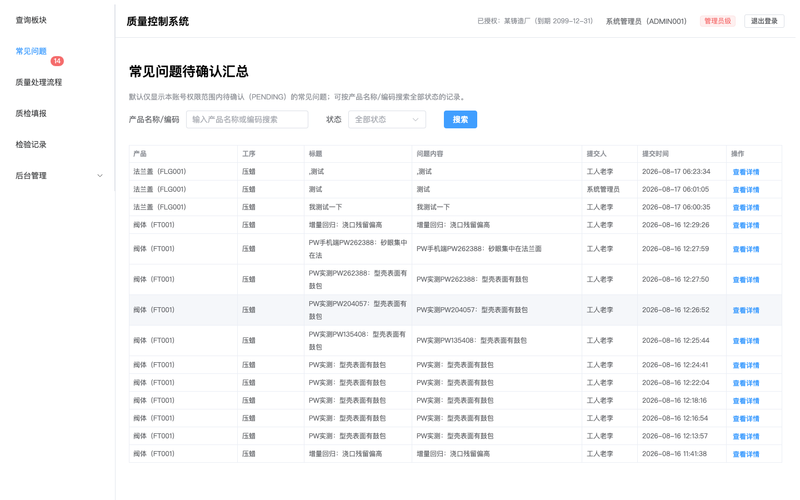The image size is (800, 500).
Task: Open 查询板块 in the sidebar
Action: (31, 20)
